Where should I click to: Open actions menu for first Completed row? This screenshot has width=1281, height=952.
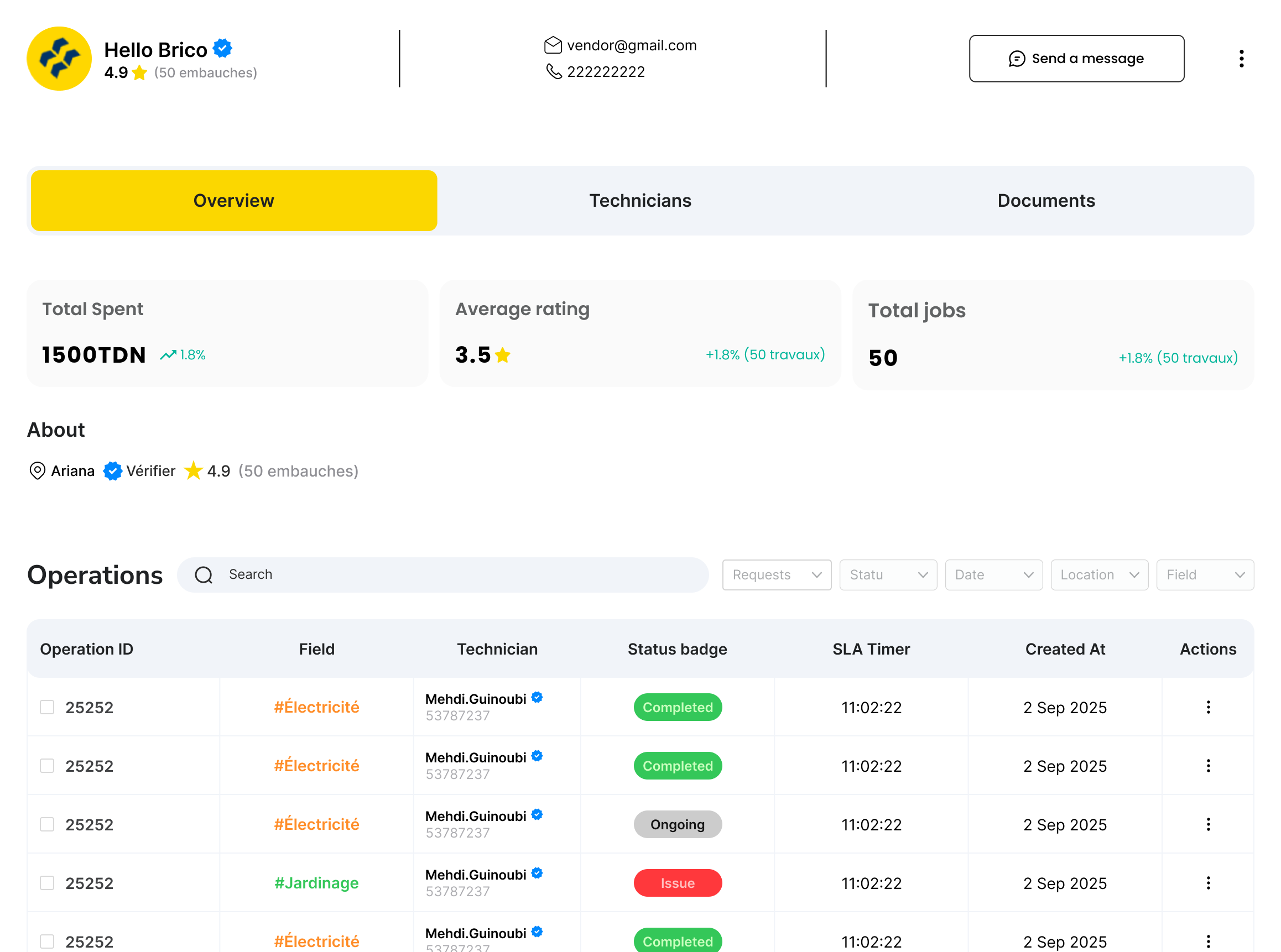coord(1208,707)
